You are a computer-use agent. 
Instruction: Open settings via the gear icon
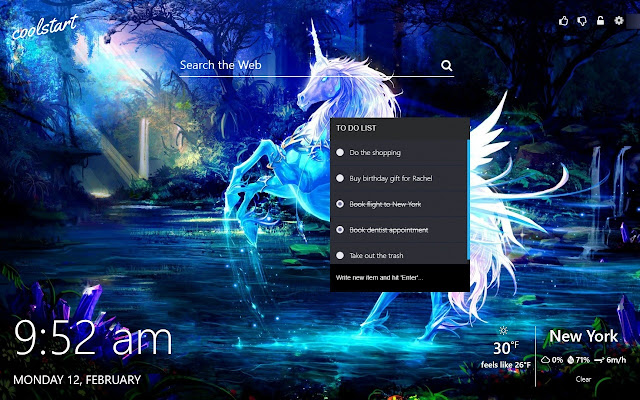(619, 20)
